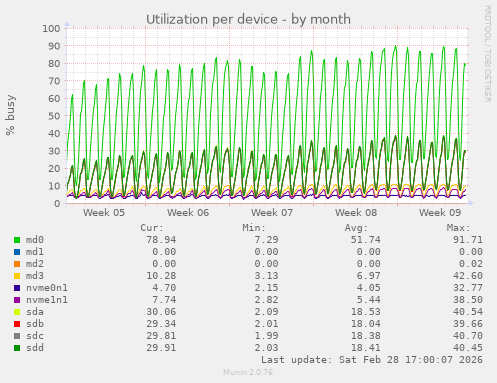The width and height of the screenshot is (497, 383).
Task: Select the sdd legend label
Action: (35, 348)
